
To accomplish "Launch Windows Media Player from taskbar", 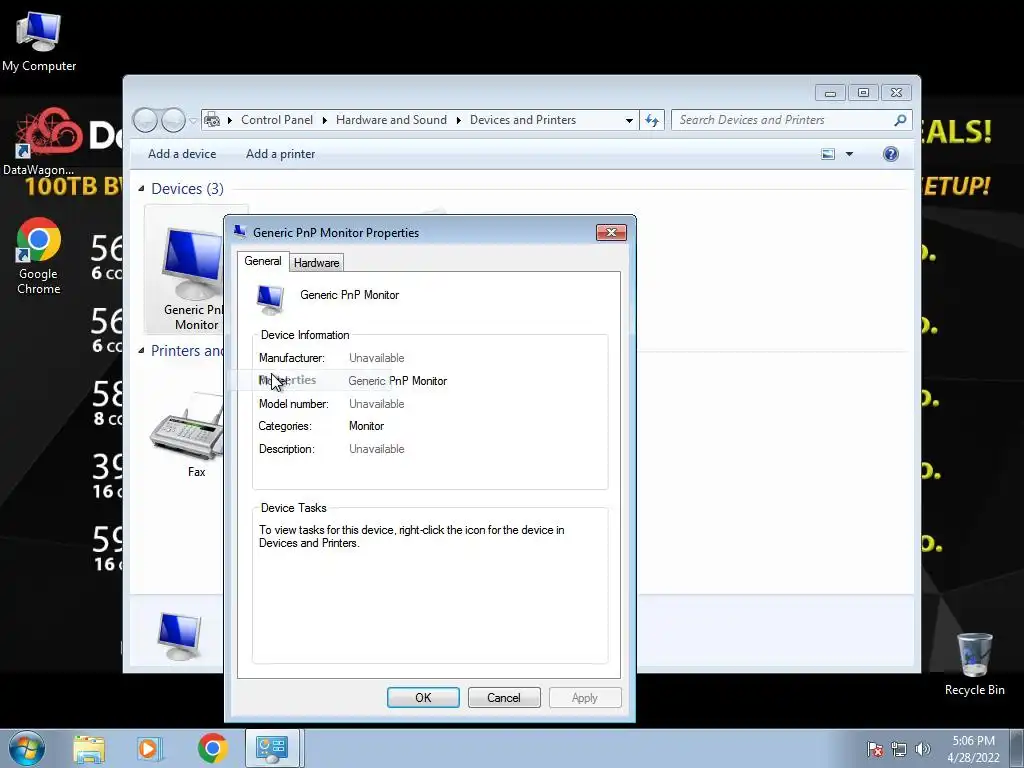I will [149, 748].
